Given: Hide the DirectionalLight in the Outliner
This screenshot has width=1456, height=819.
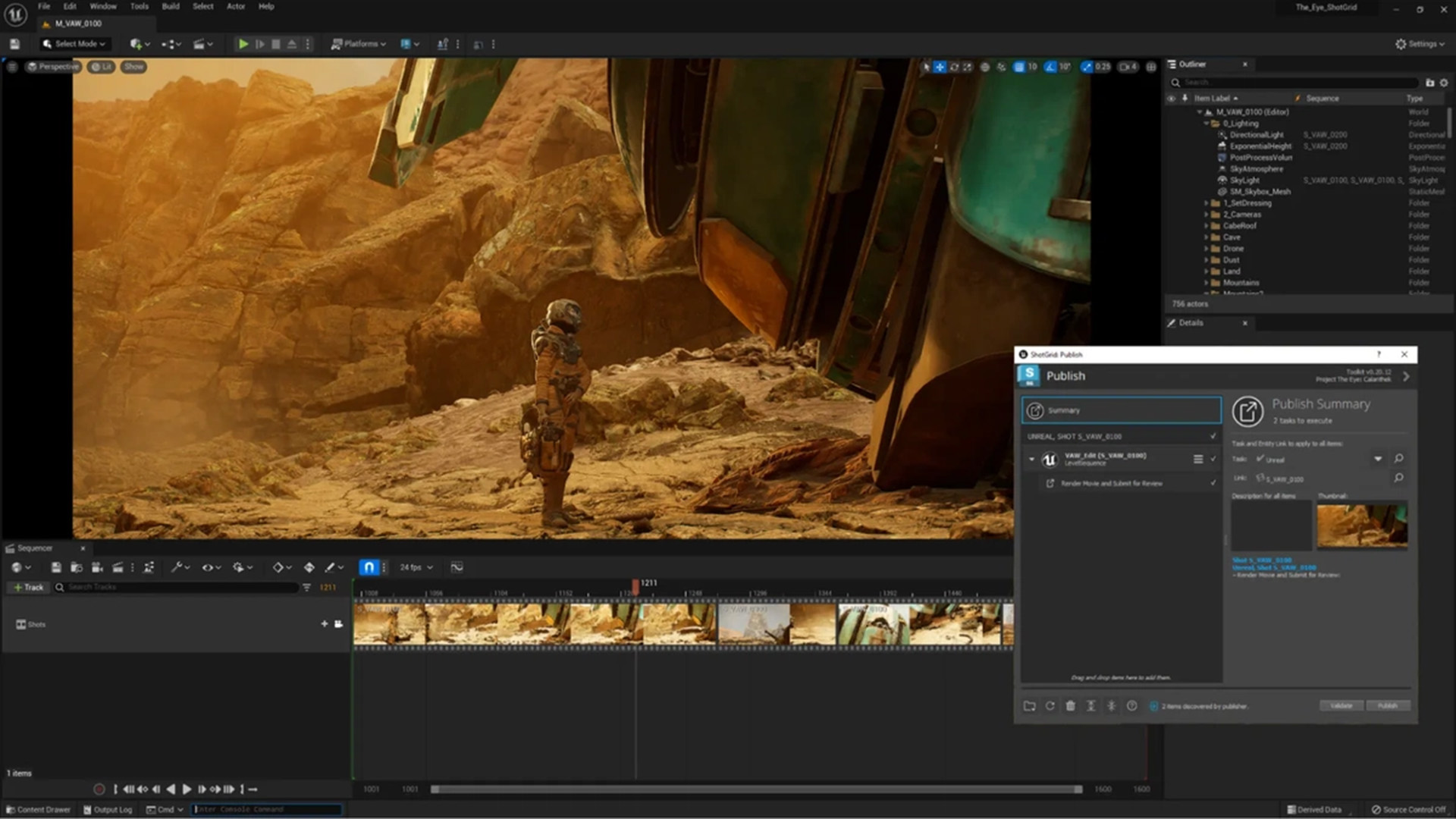Looking at the screenshot, I should point(1172,134).
